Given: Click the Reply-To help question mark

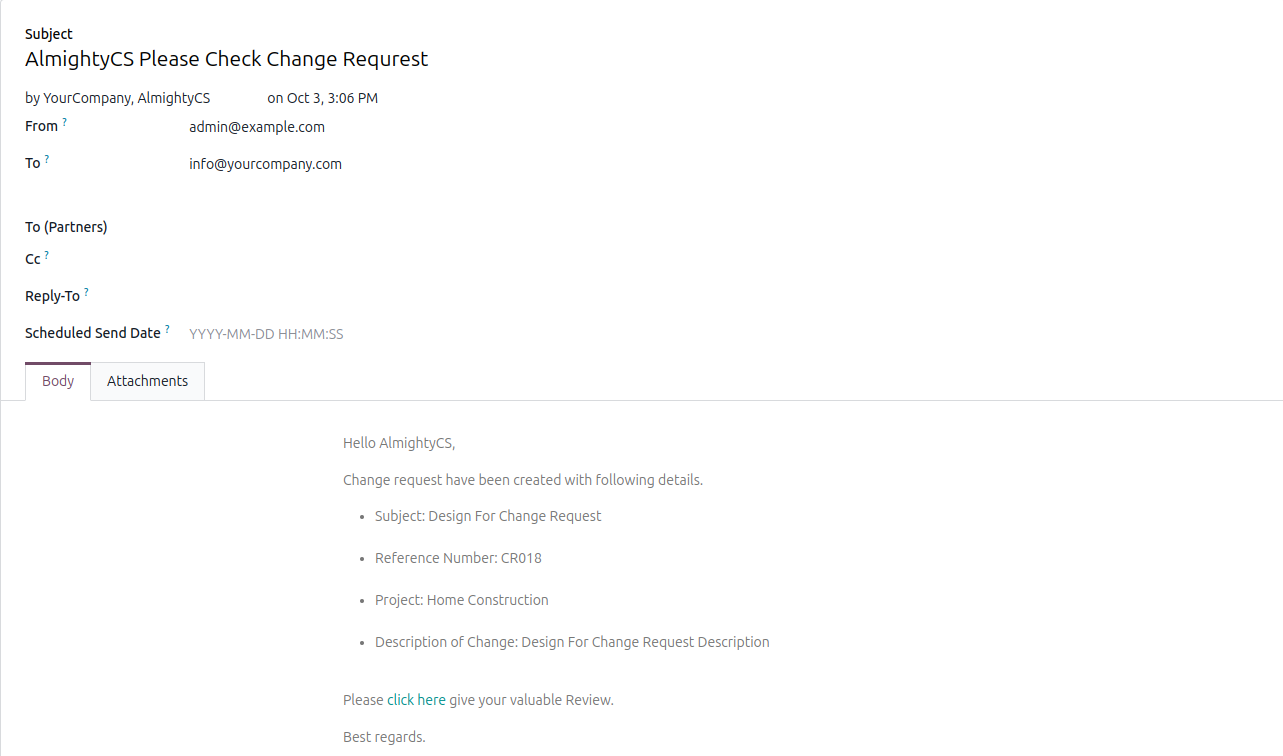Looking at the screenshot, I should pyautogui.click(x=86, y=292).
